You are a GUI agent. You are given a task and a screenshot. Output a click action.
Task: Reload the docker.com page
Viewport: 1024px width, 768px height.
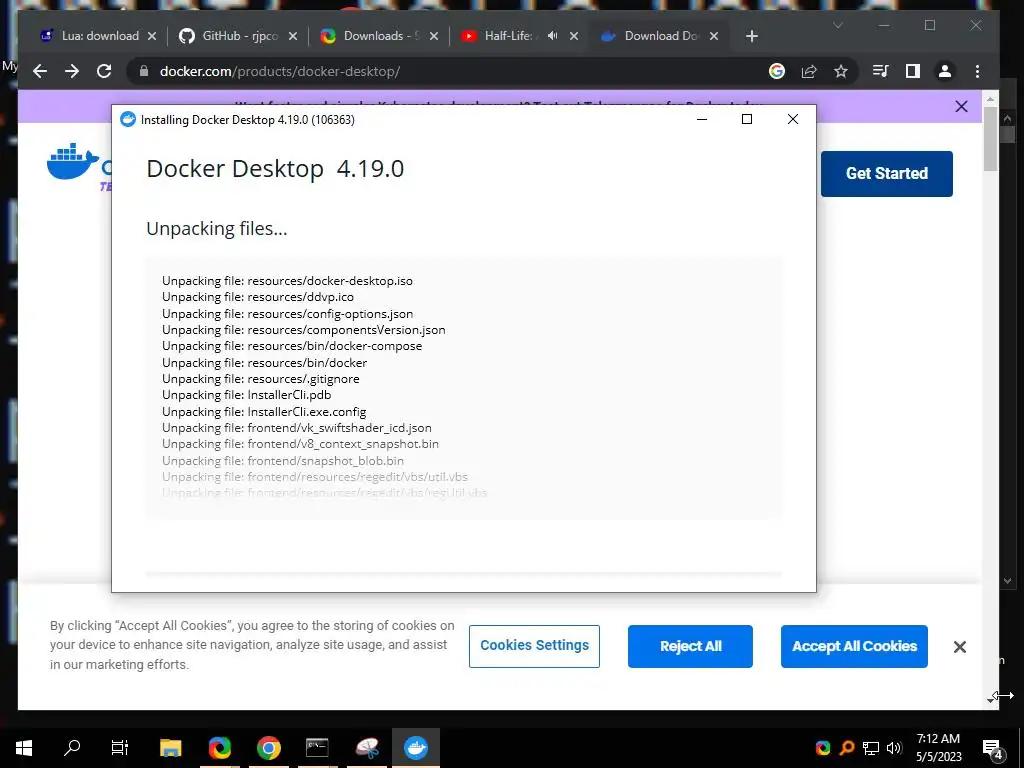tap(104, 71)
